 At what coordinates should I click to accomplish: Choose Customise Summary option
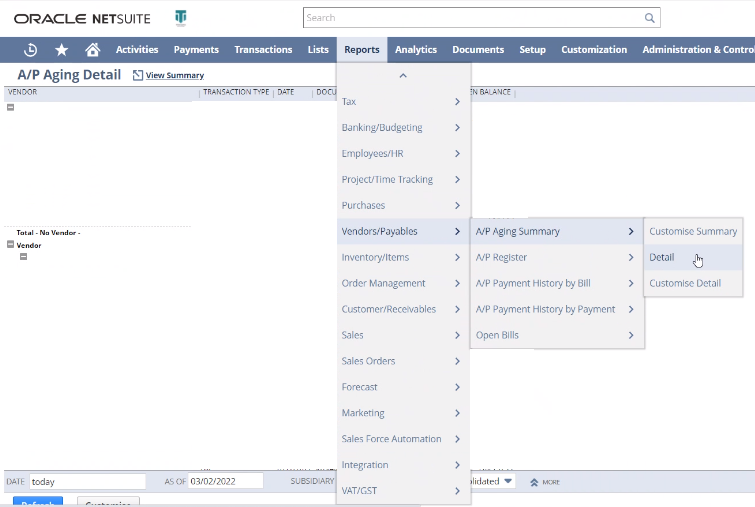[x=693, y=232]
